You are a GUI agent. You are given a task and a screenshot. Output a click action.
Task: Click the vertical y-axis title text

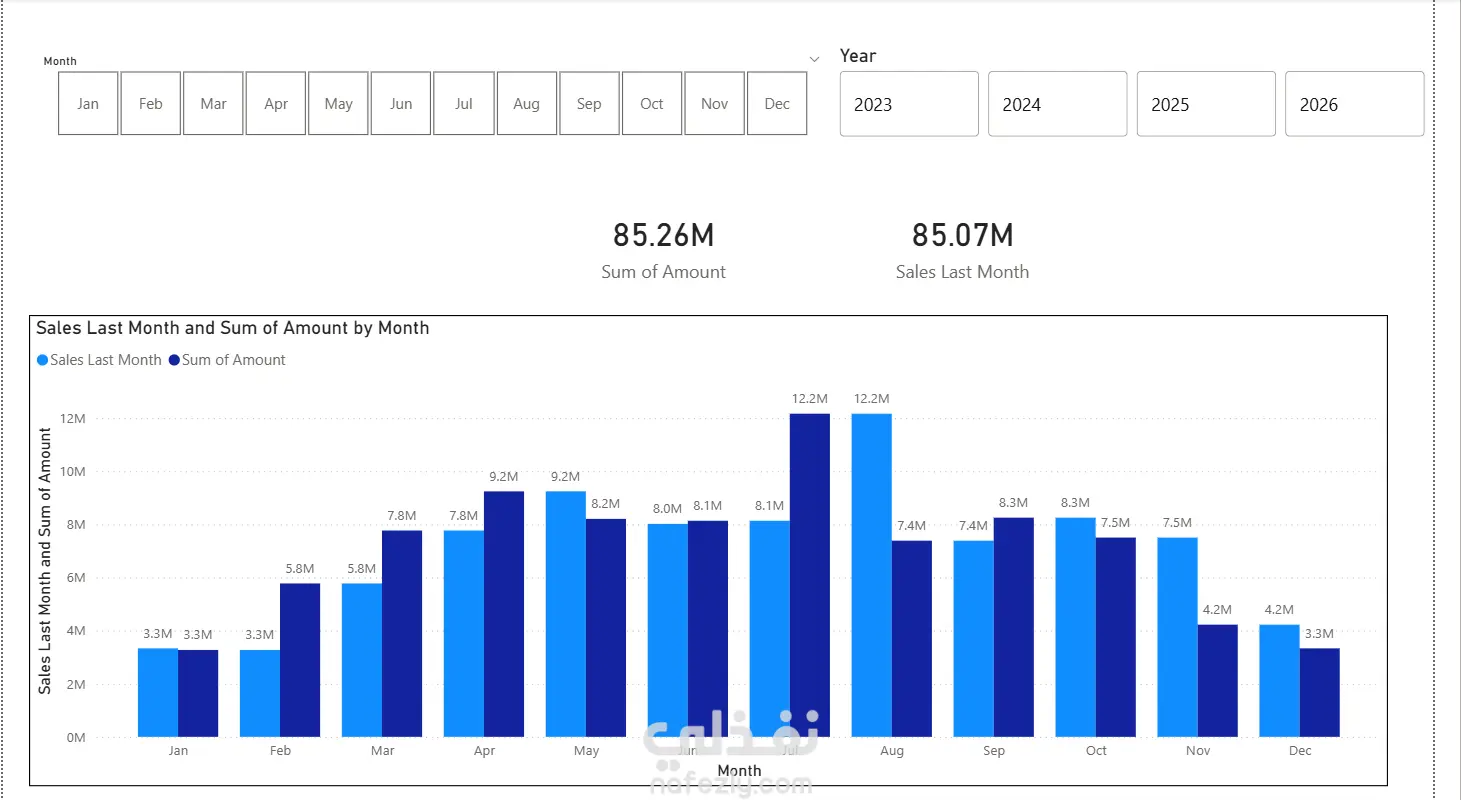[45, 561]
